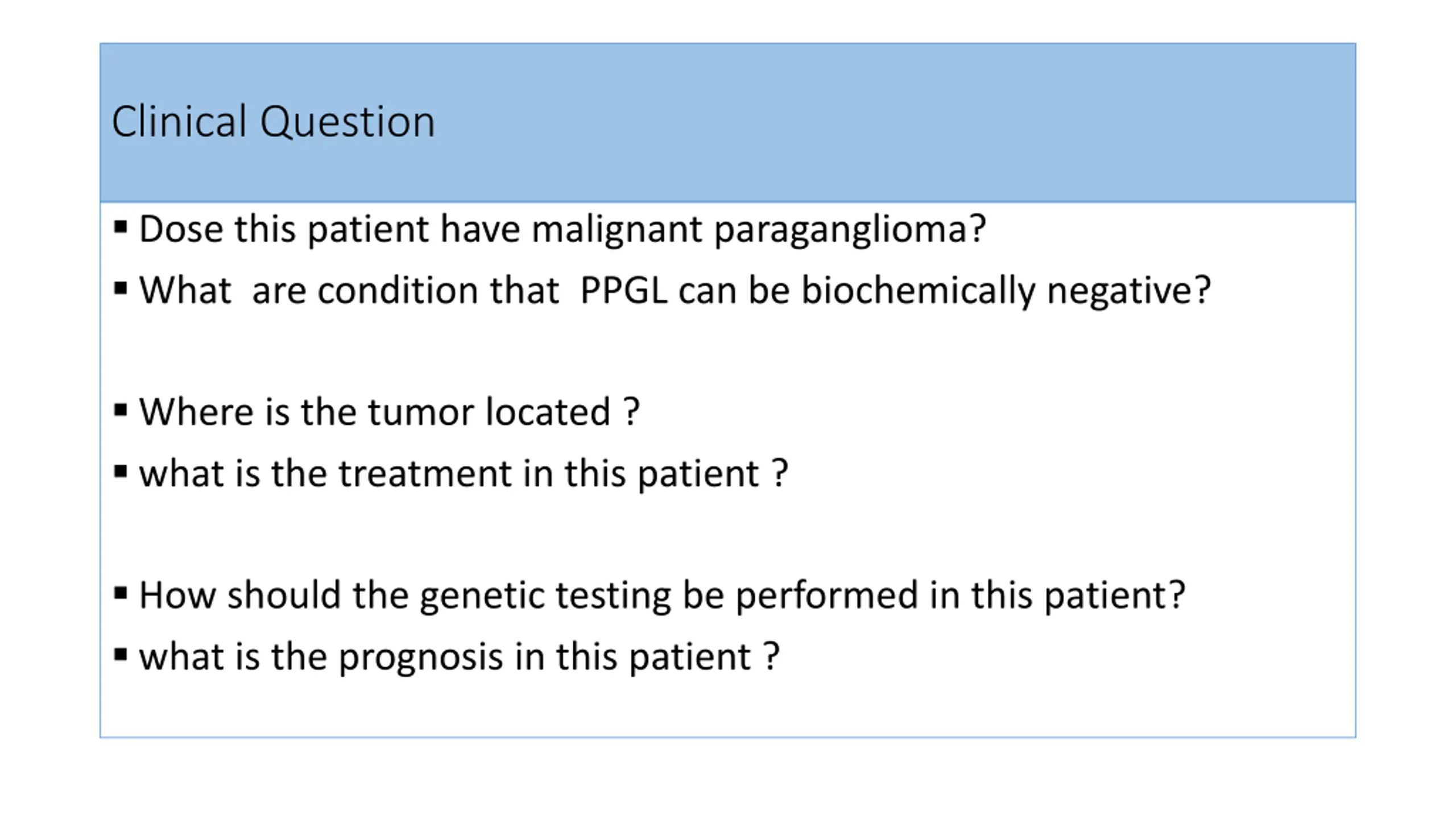Viewport: 1456px width, 819px height.
Task: Click the treatment in this patient question
Action: pyautogui.click(x=464, y=474)
